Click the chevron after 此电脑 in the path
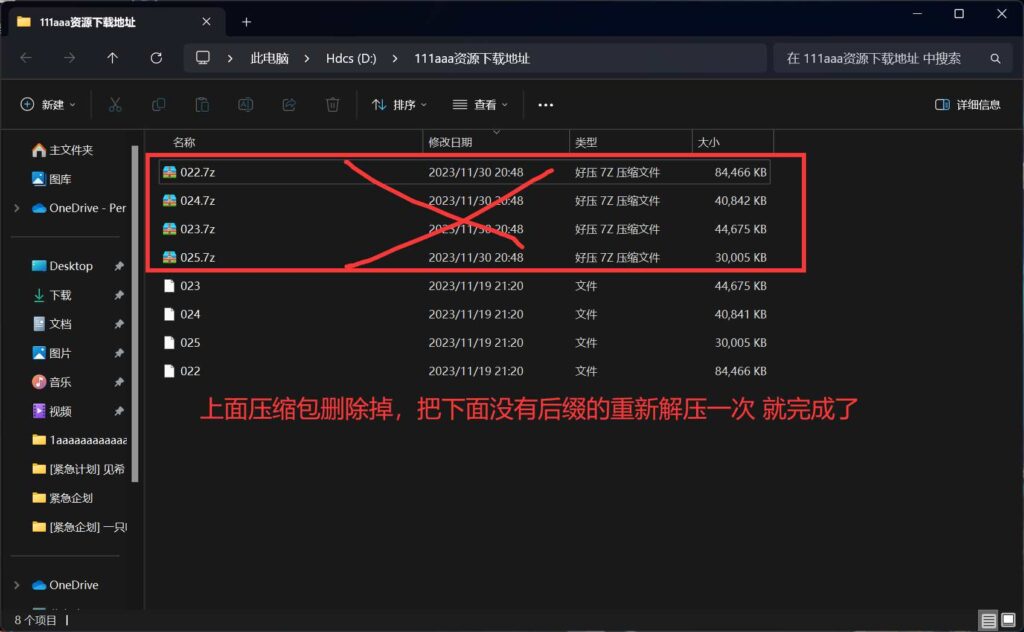Image resolution: width=1024 pixels, height=632 pixels. (x=306, y=59)
